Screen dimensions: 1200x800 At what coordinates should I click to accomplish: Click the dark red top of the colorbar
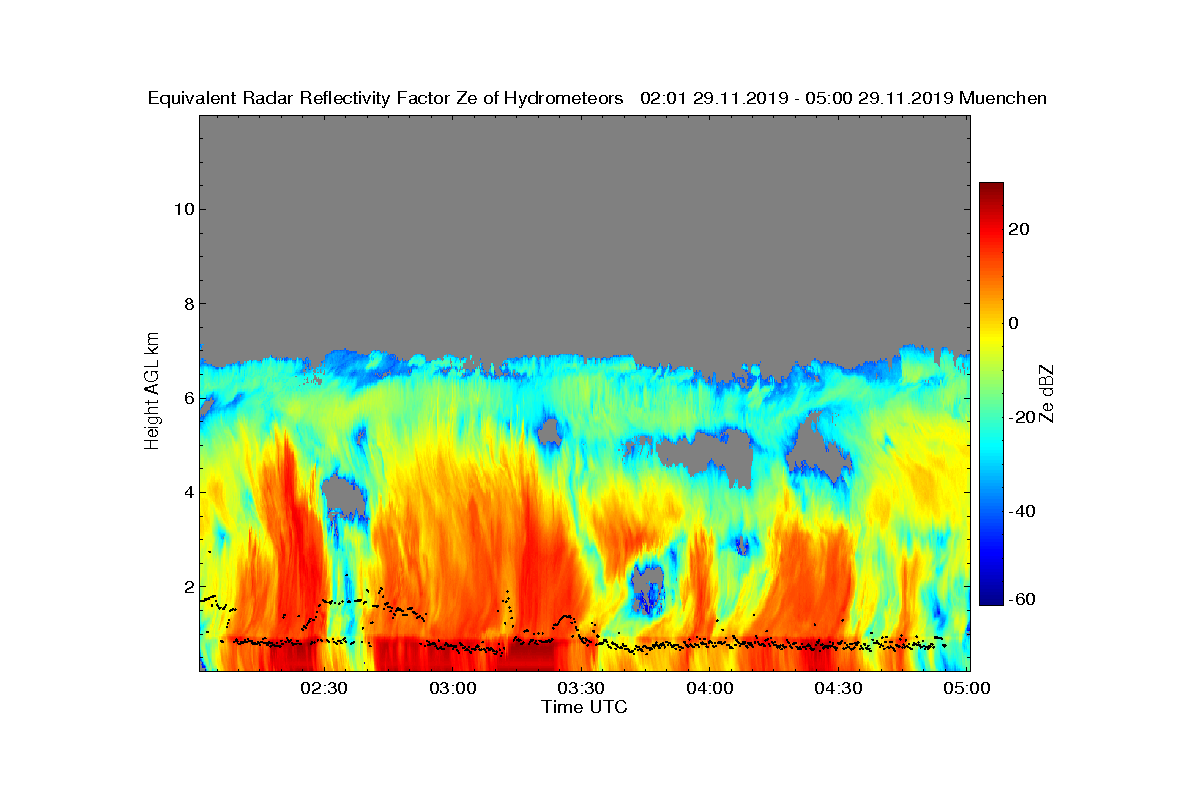(991, 190)
